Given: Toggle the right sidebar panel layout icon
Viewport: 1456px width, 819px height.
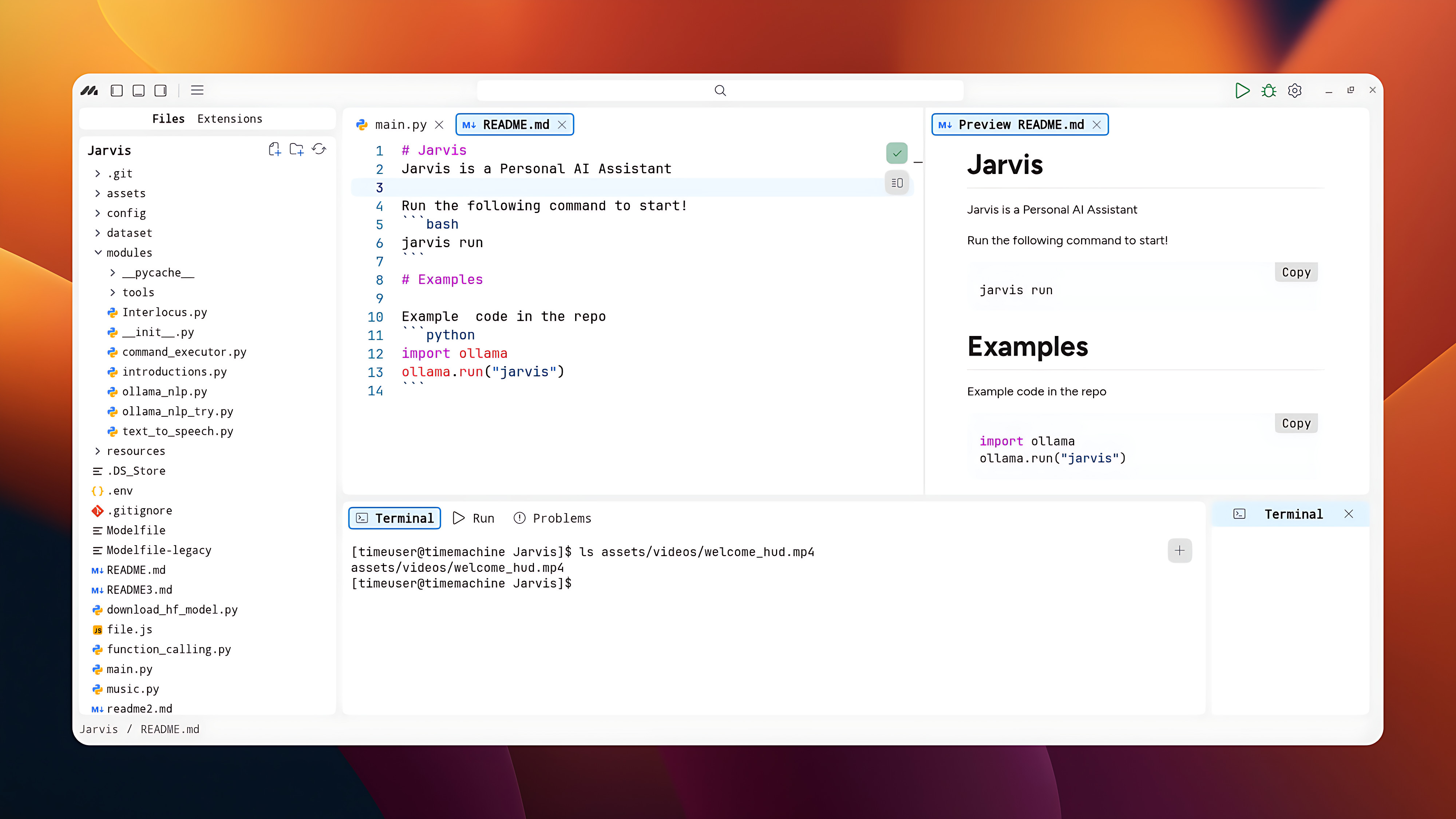Looking at the screenshot, I should (x=161, y=90).
